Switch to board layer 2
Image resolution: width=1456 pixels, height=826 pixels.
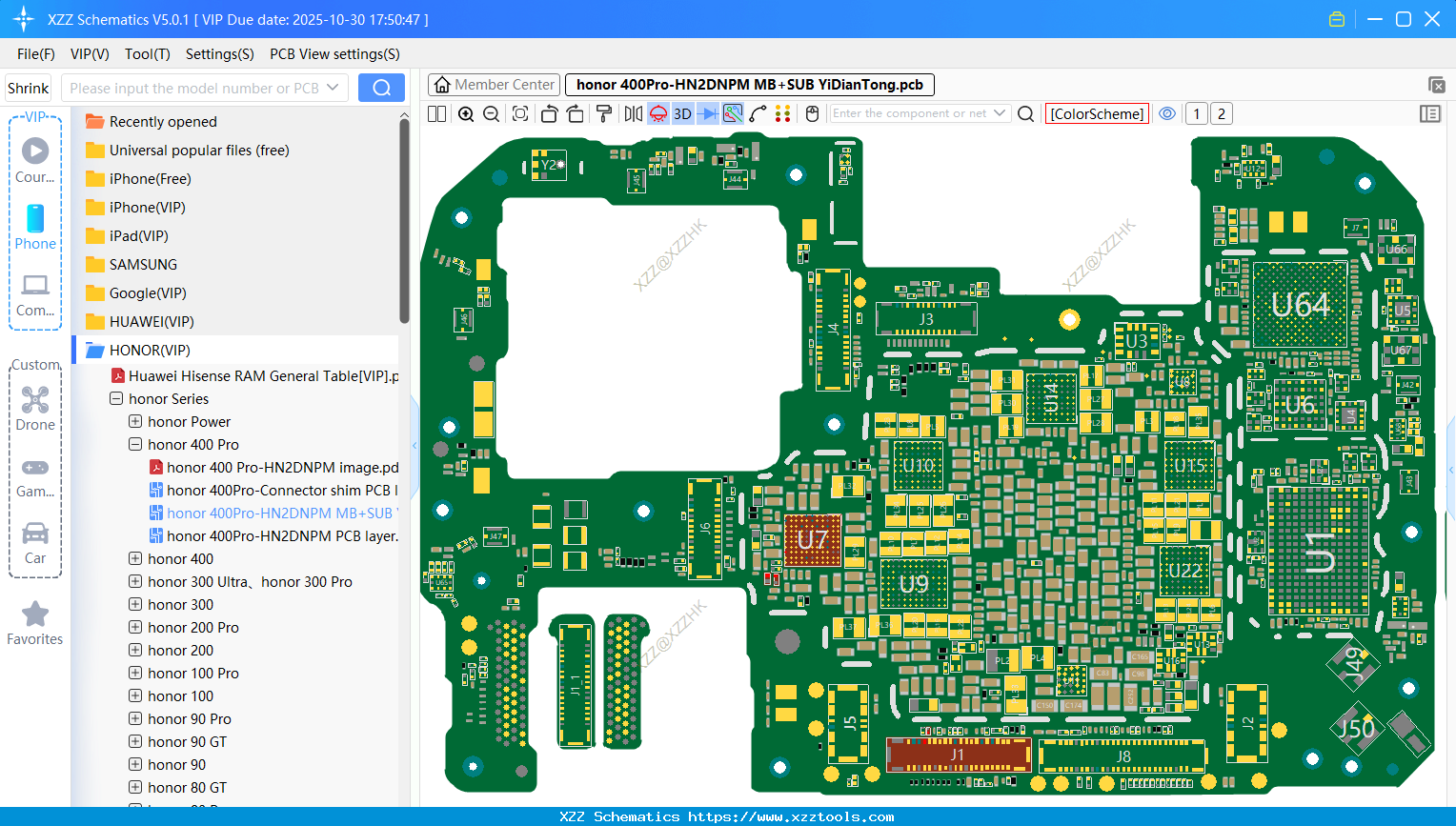(x=1222, y=113)
